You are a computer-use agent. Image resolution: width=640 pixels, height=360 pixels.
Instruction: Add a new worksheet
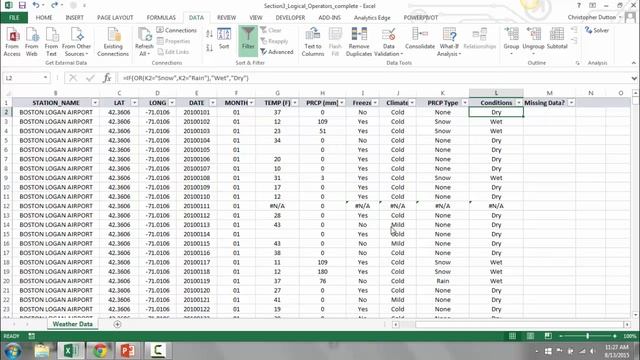[x=117, y=324]
